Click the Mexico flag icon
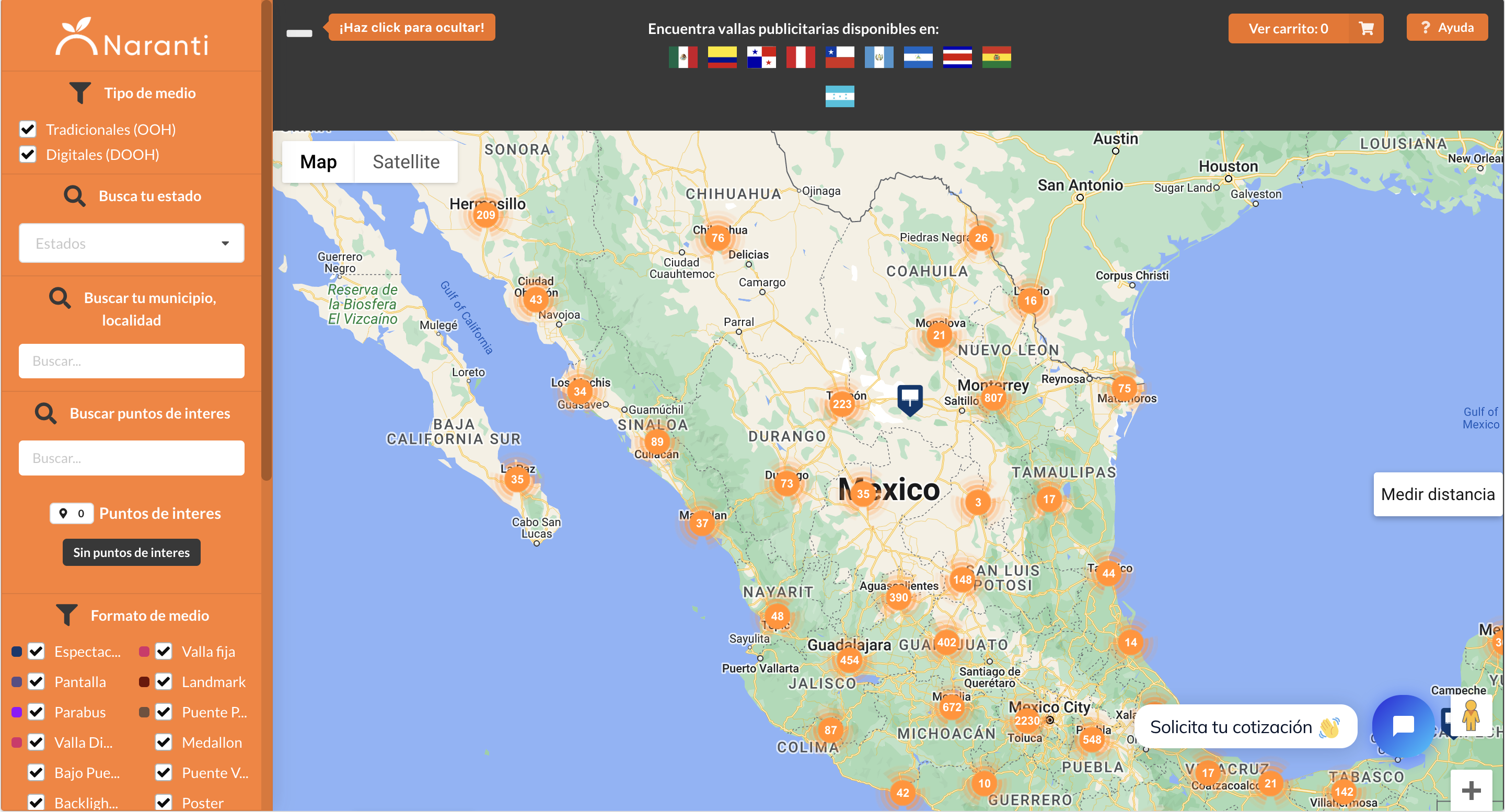The width and height of the screenshot is (1505, 812). (x=682, y=57)
